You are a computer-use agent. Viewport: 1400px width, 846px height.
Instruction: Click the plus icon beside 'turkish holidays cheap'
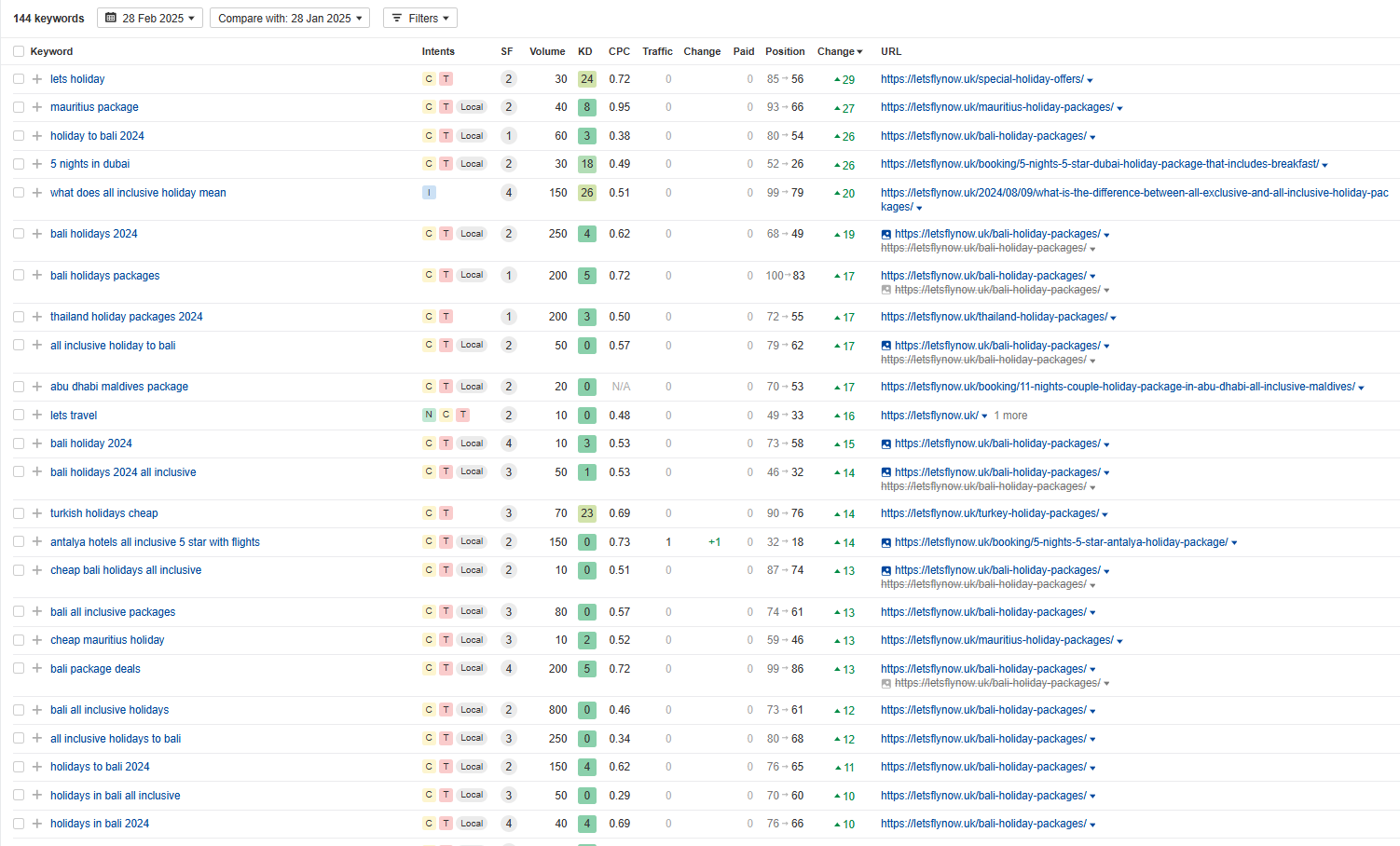click(37, 513)
